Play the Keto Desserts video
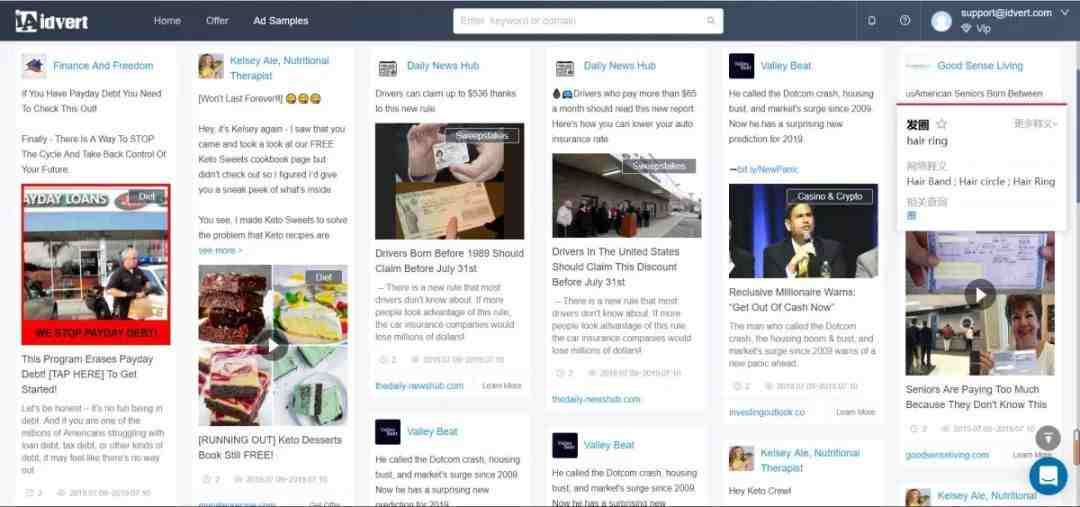Viewport: 1080px width, 507px height. (x=273, y=344)
